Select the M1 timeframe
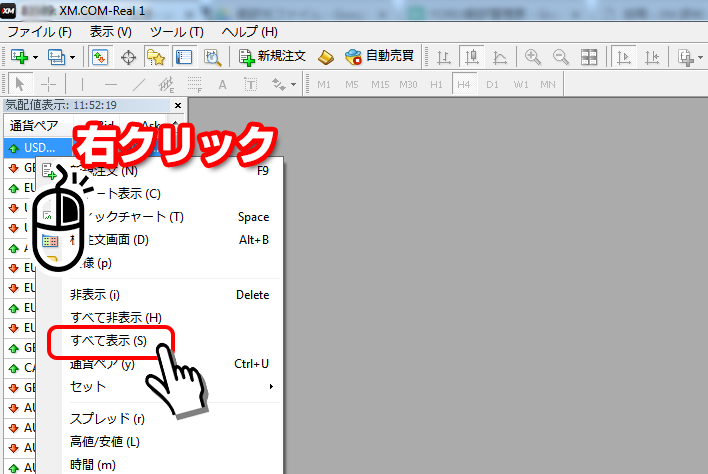Image resolution: width=708 pixels, height=474 pixels. (323, 84)
